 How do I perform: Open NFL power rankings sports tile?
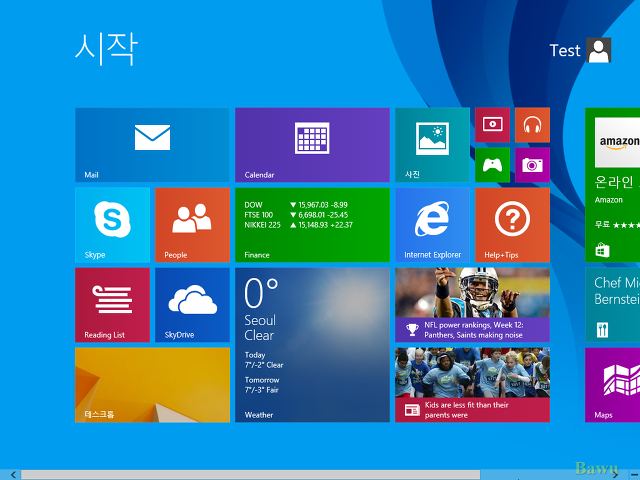(x=472, y=305)
